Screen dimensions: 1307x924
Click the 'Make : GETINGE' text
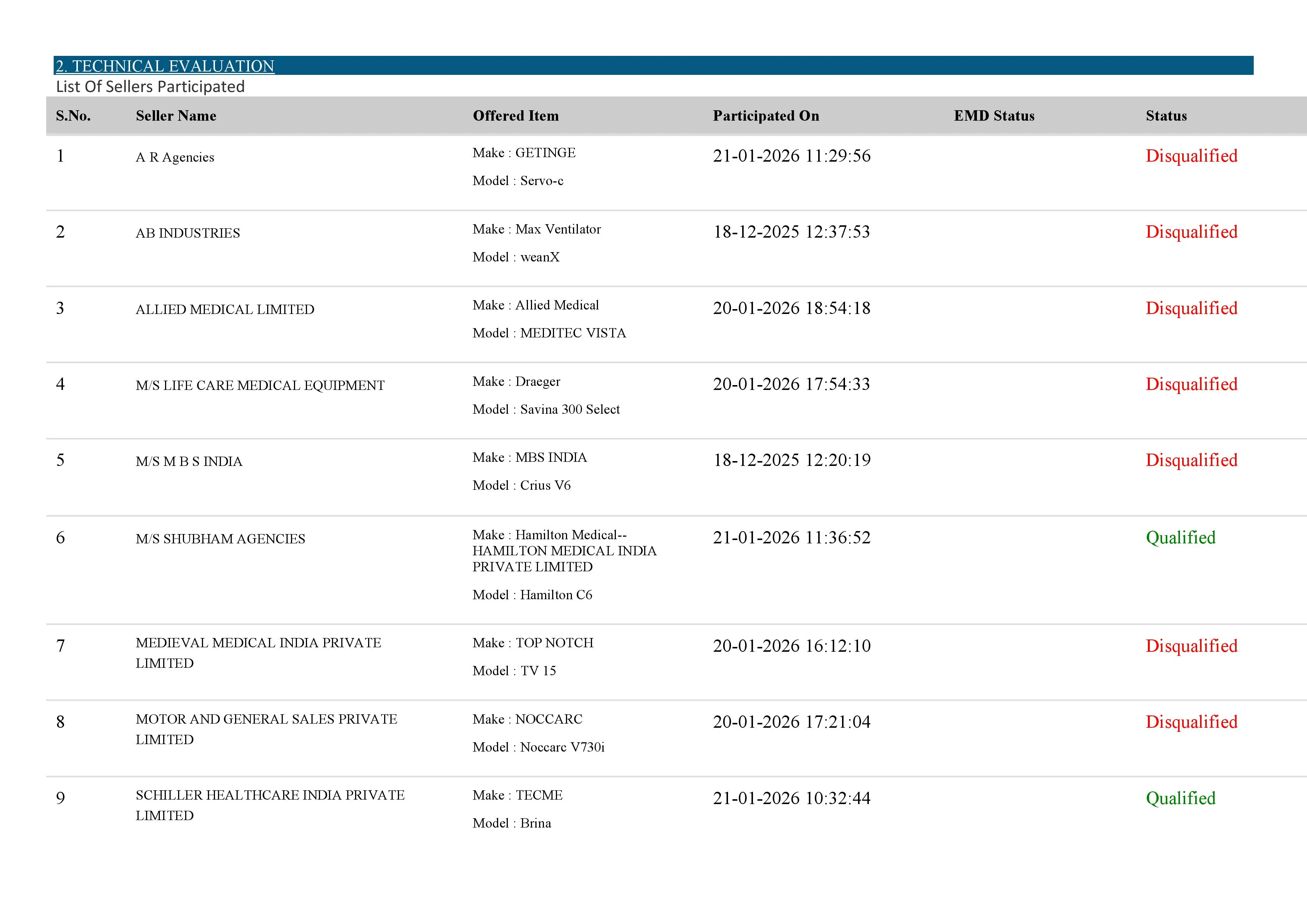[524, 152]
